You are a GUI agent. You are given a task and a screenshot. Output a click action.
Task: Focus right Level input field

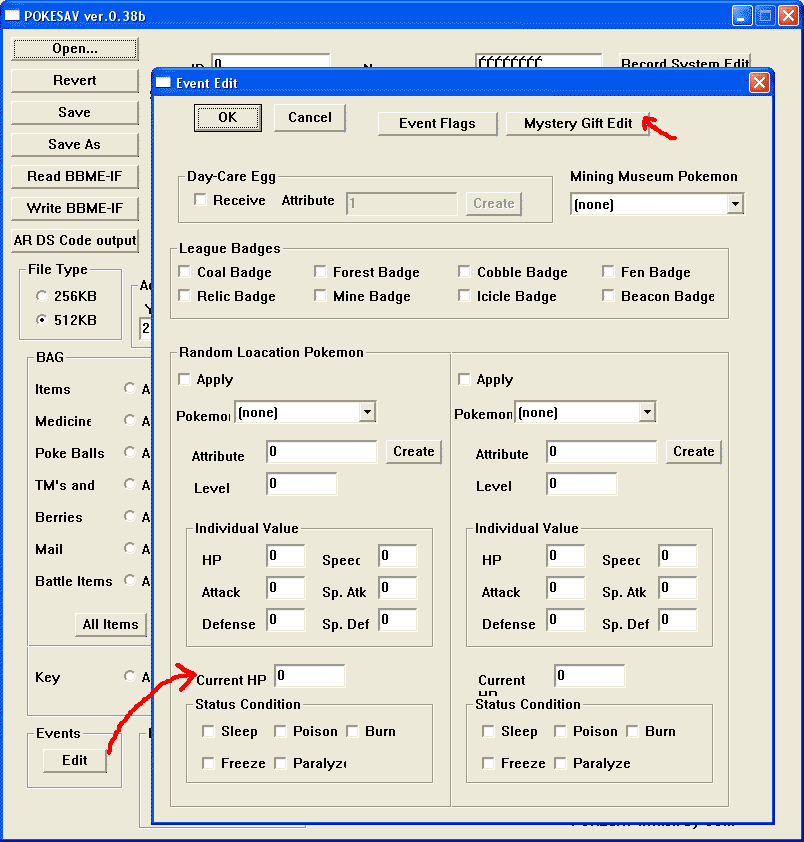click(582, 484)
